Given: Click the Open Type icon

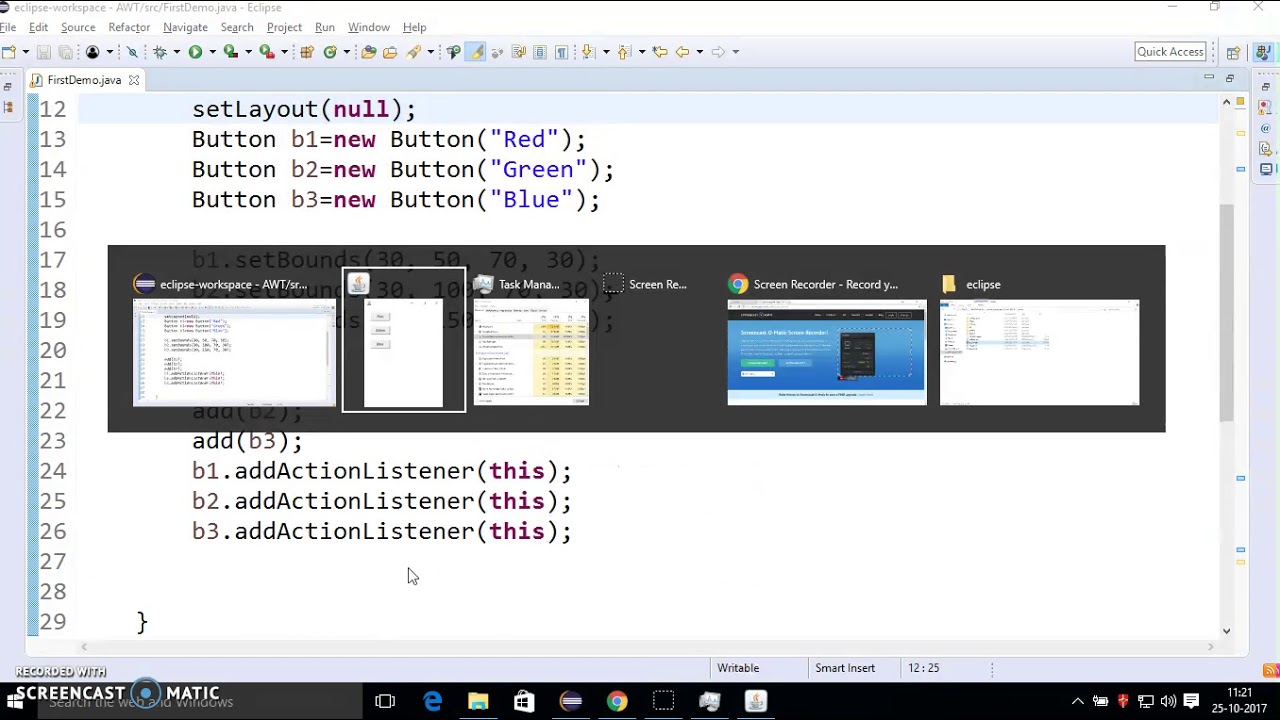Looking at the screenshot, I should (x=368, y=52).
